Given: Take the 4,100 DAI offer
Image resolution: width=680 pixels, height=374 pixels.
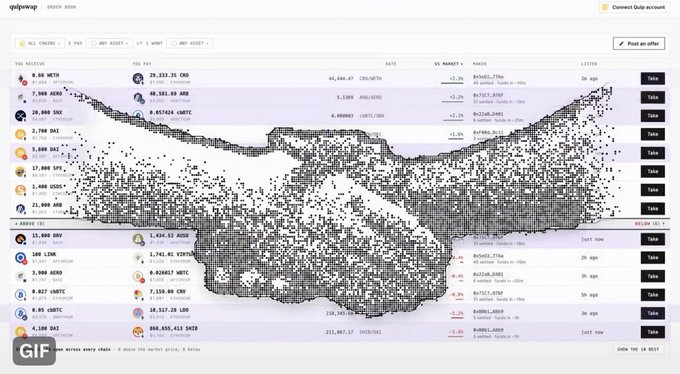Looking at the screenshot, I should pyautogui.click(x=653, y=332).
